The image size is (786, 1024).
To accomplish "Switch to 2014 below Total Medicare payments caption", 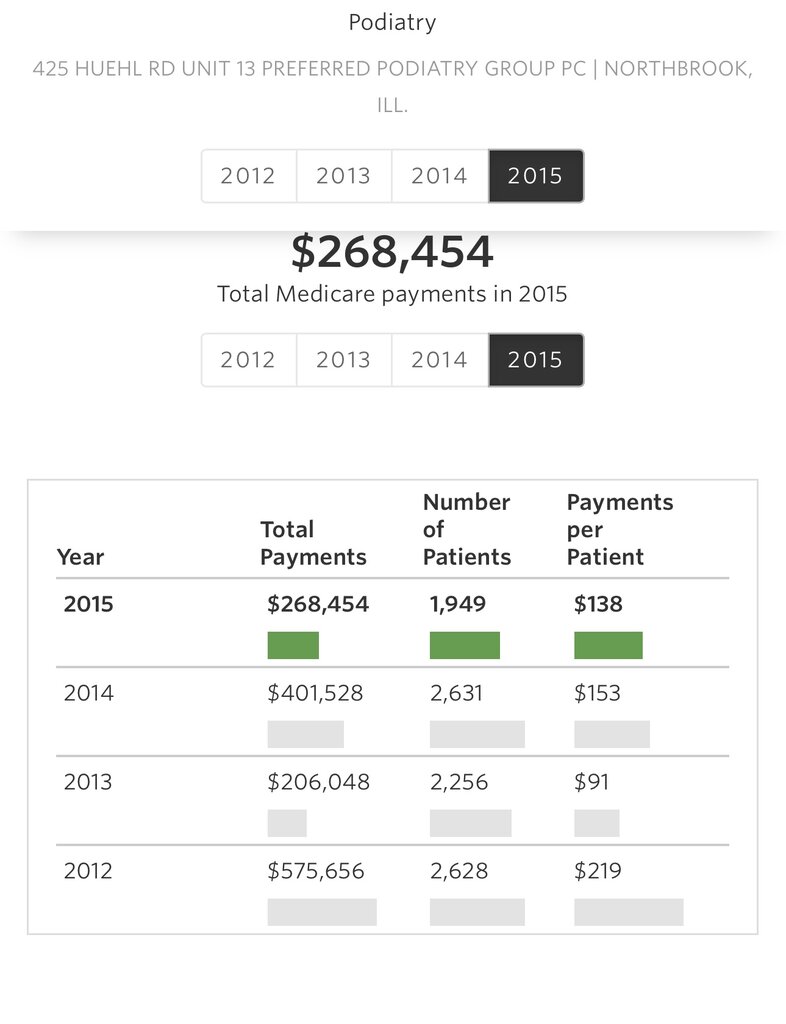I will [440, 360].
